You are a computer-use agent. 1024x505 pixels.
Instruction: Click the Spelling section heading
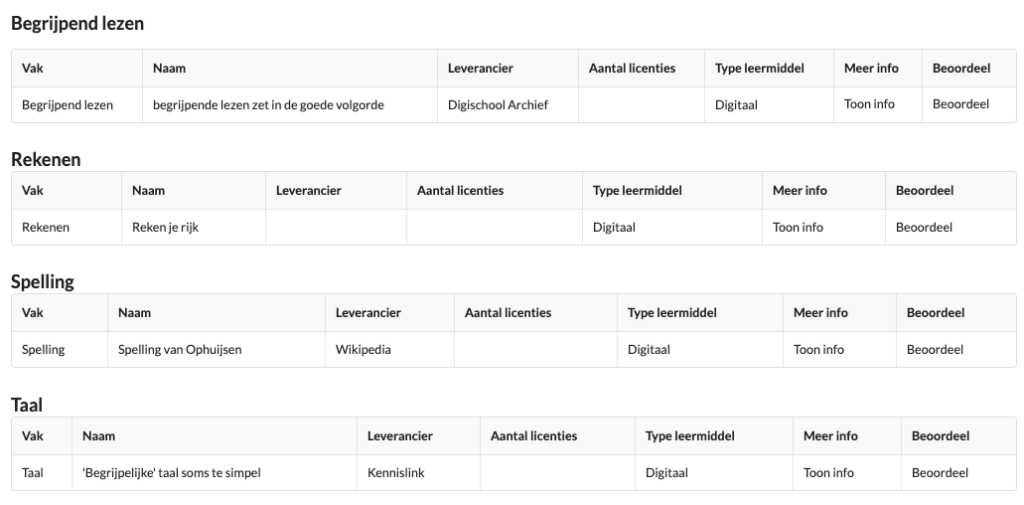42,282
